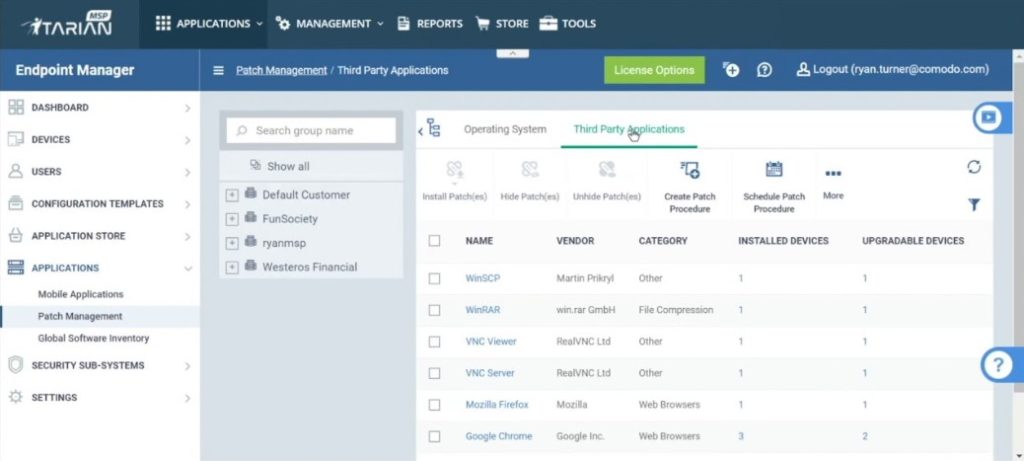Switch to the Operating System tab
The image size is (1024, 461).
coord(505,129)
